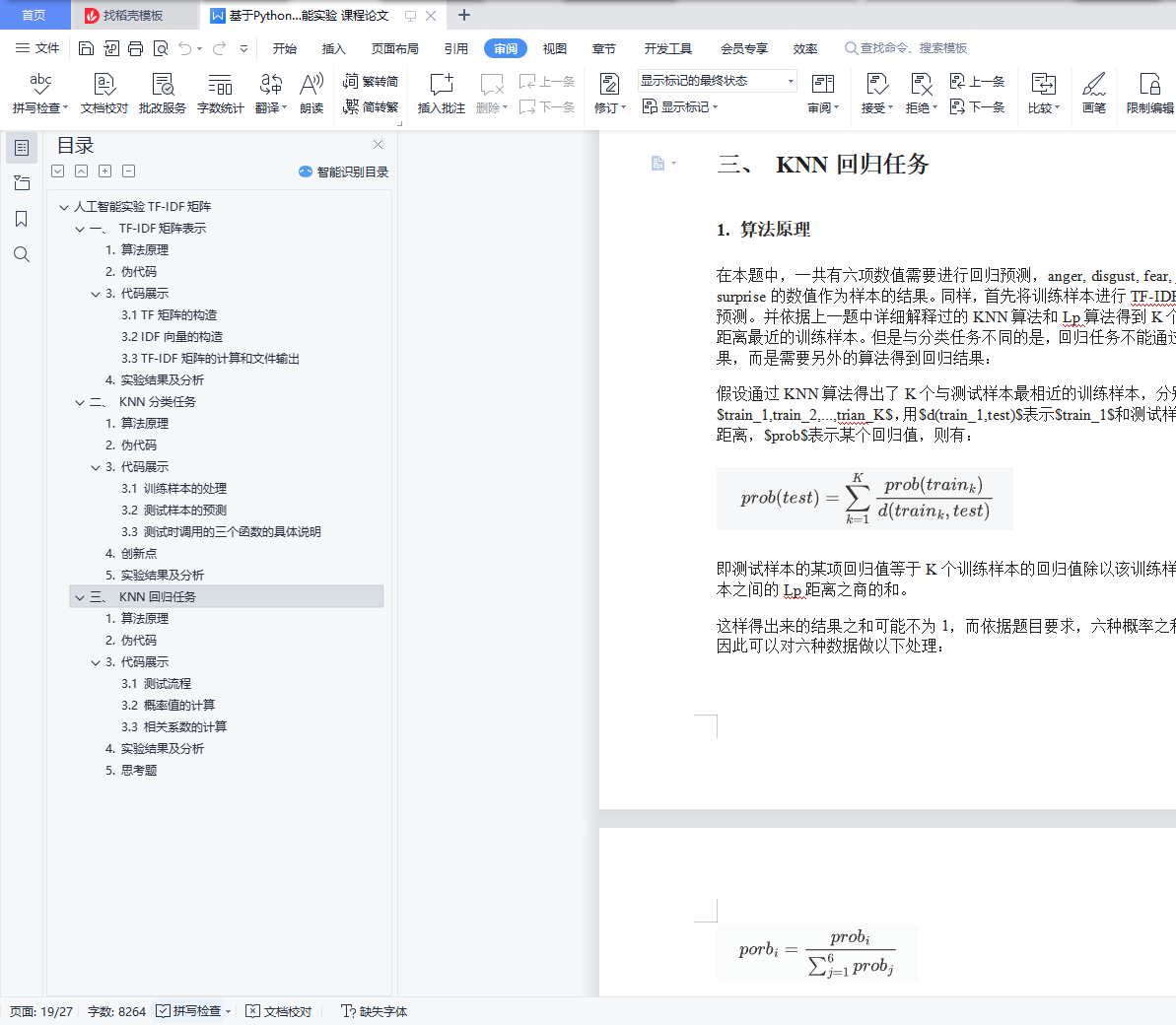Go to the previous revision with 上一条
Image resolution: width=1176 pixels, height=1025 pixels.
click(977, 81)
